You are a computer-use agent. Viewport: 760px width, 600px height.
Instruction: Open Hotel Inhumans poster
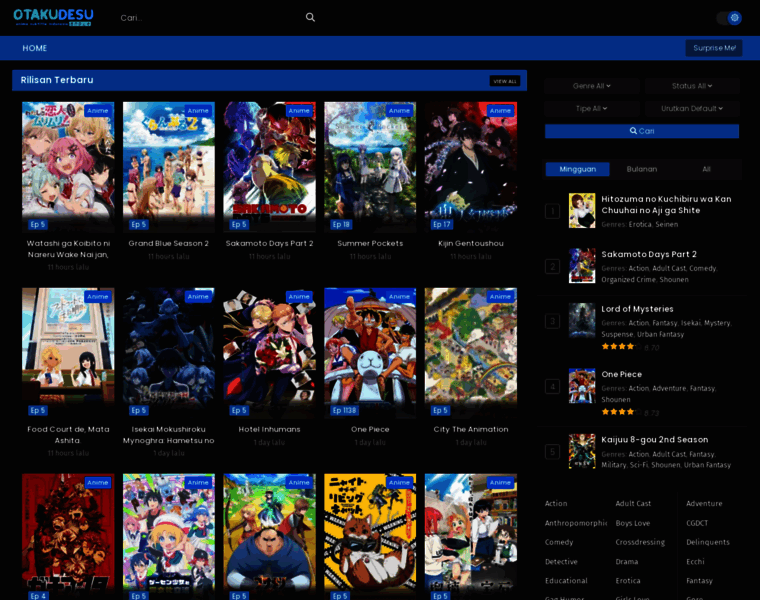(x=269, y=353)
